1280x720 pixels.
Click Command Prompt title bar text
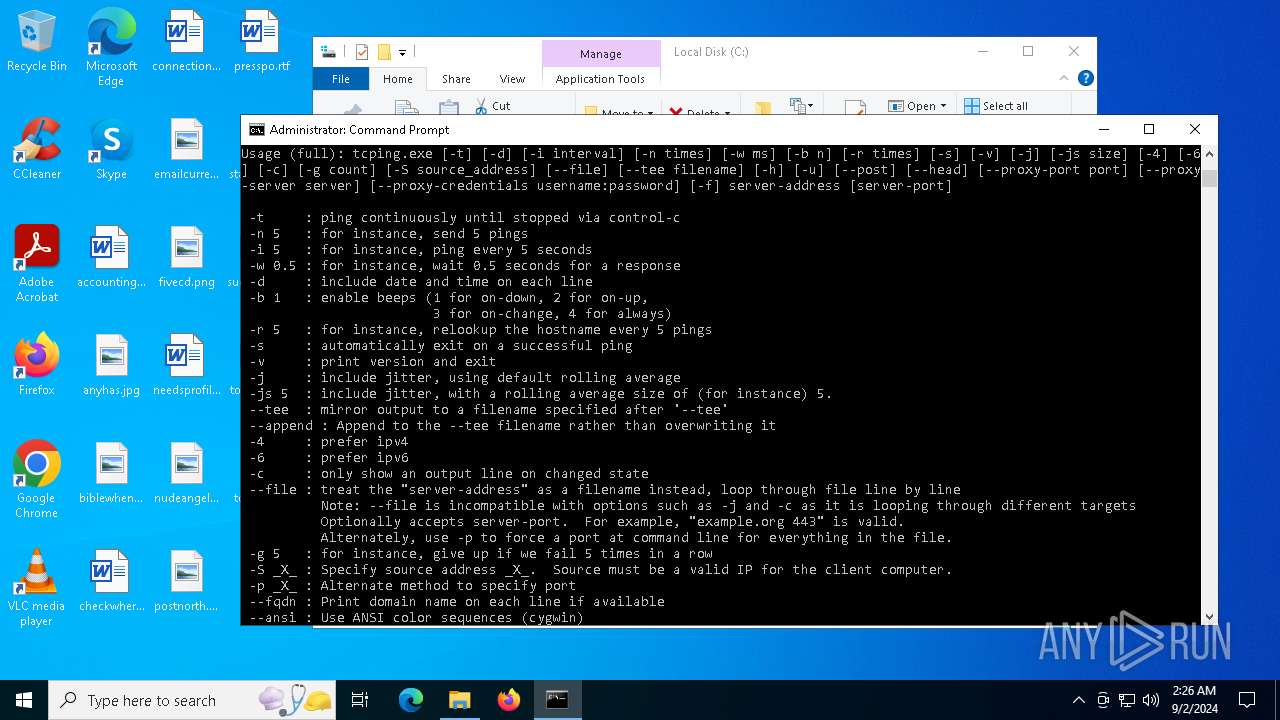click(x=359, y=130)
